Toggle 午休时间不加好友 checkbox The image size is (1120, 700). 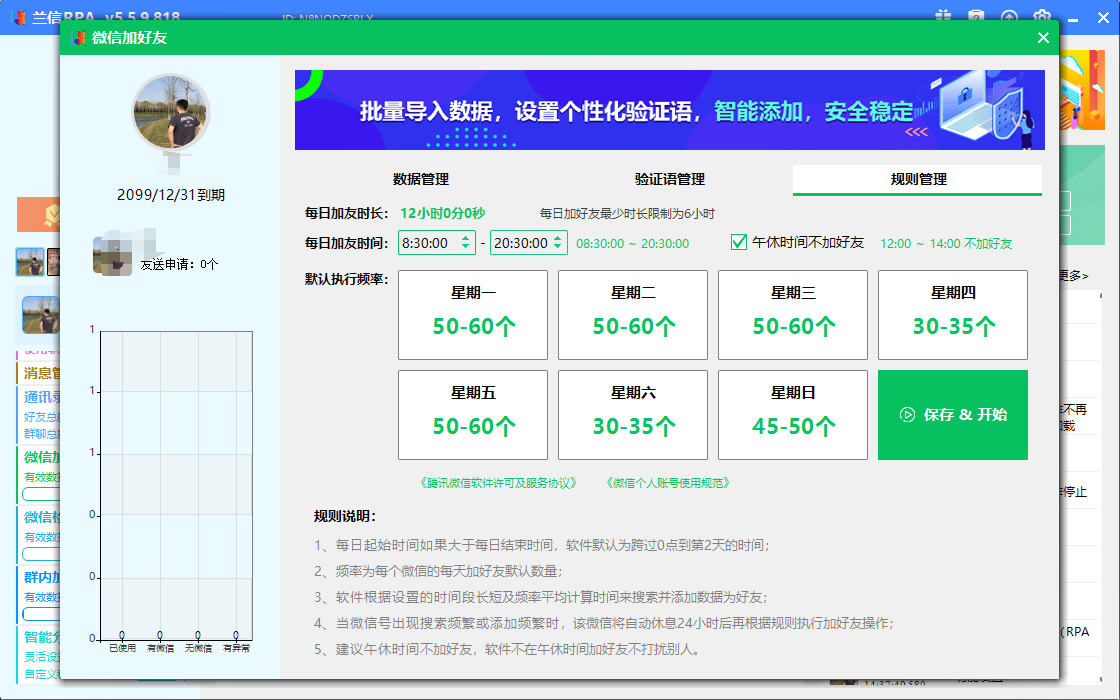tap(740, 242)
